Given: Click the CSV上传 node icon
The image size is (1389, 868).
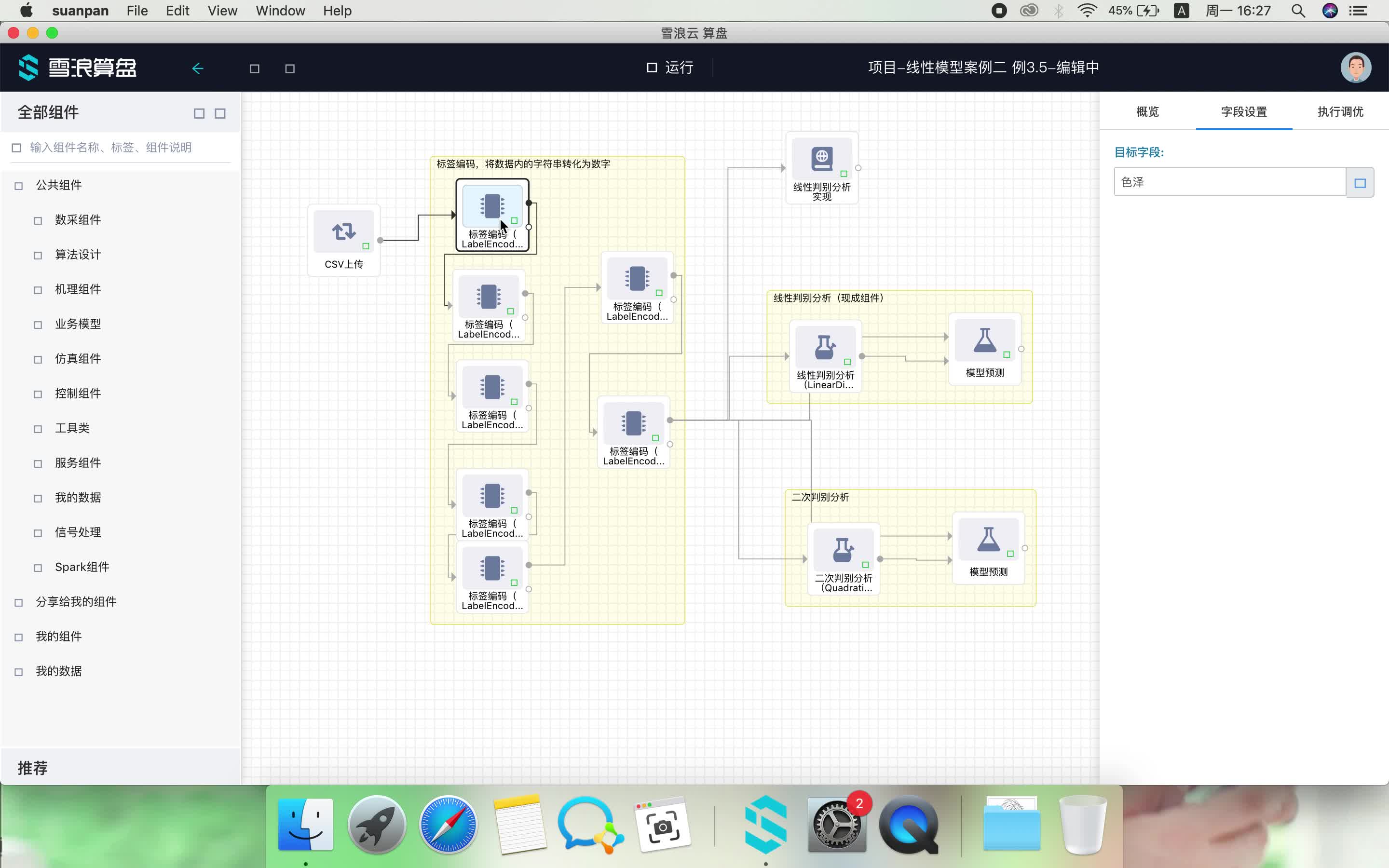Looking at the screenshot, I should pos(343,232).
